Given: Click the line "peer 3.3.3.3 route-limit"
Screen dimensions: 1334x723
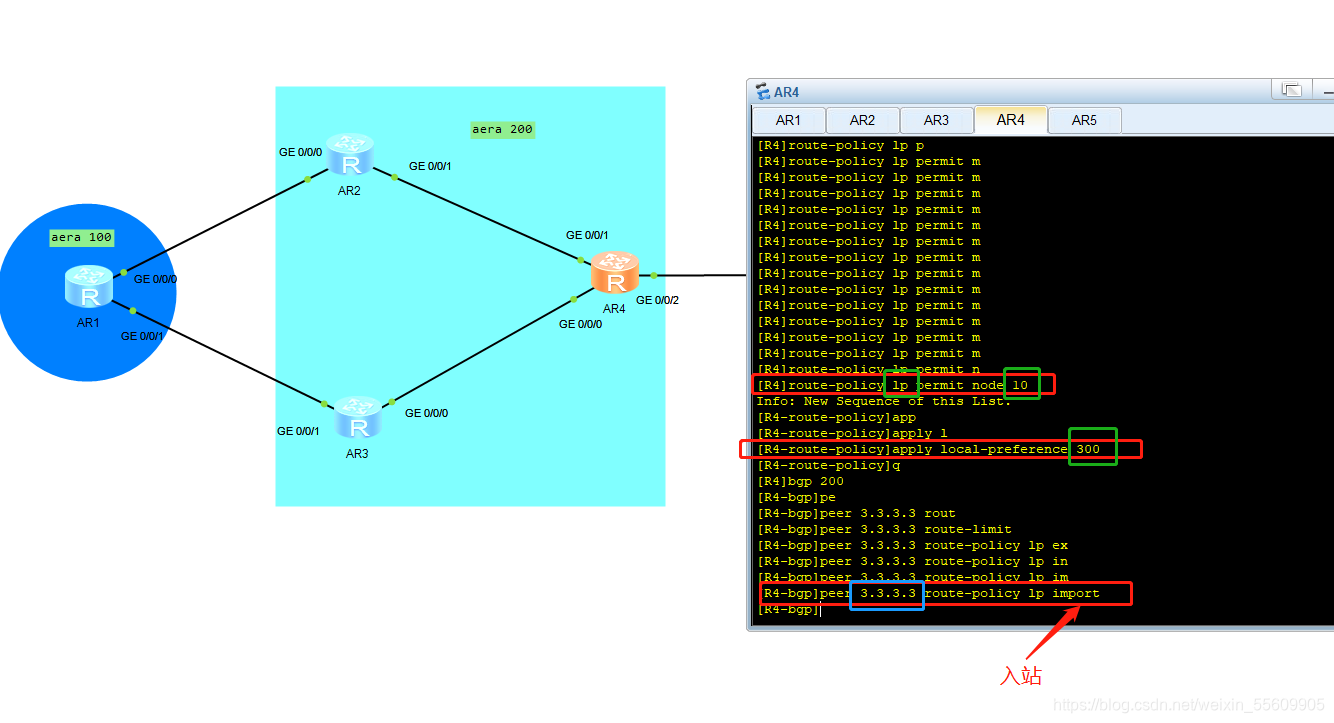Looking at the screenshot, I should coord(884,529).
